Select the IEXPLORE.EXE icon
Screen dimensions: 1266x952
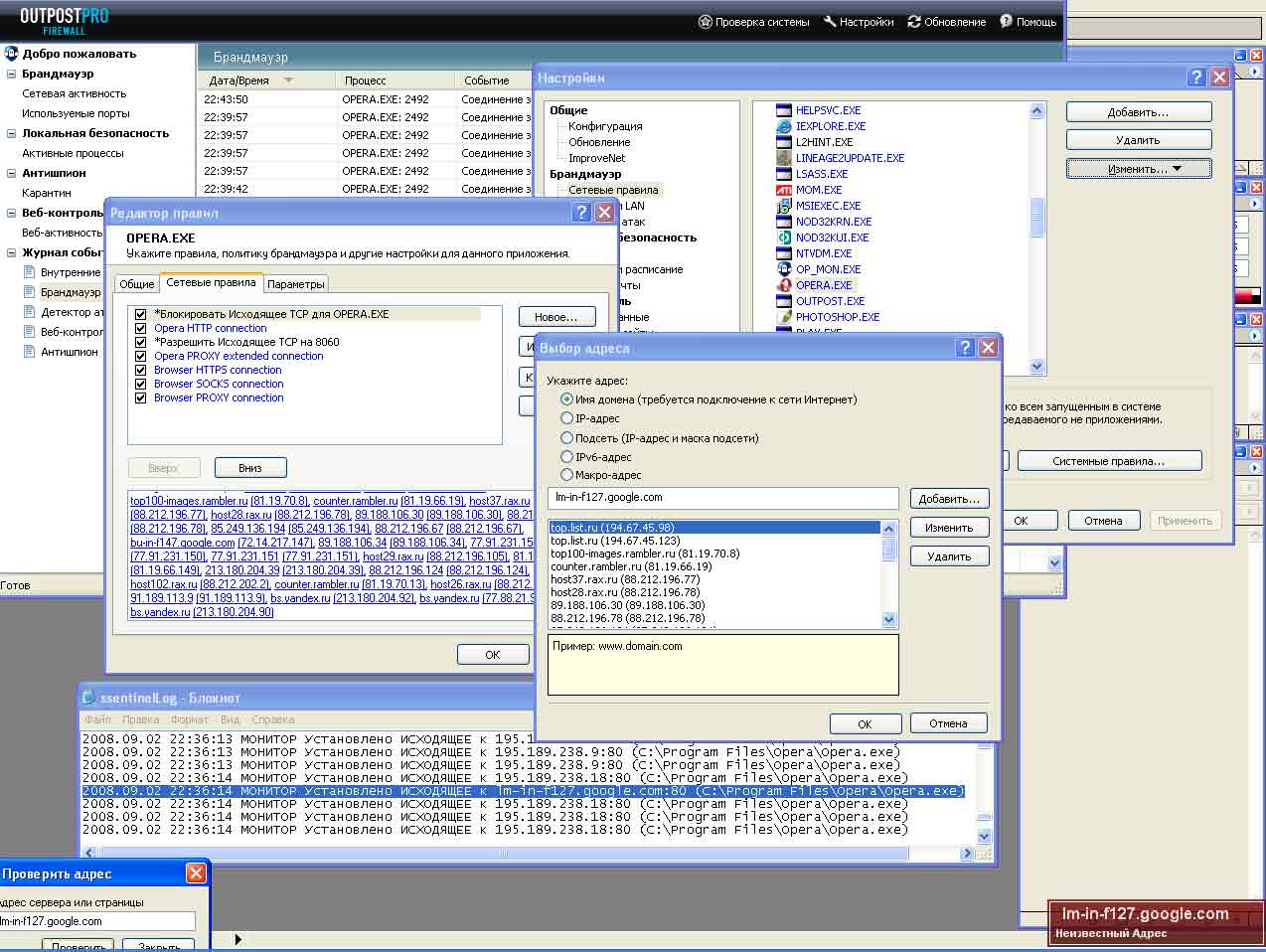click(784, 126)
